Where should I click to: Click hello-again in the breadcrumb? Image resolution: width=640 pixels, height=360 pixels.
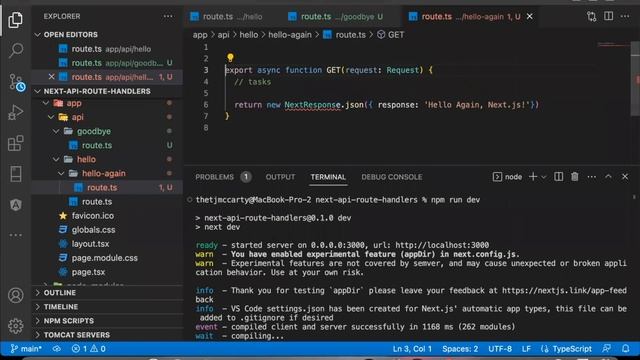(x=289, y=35)
